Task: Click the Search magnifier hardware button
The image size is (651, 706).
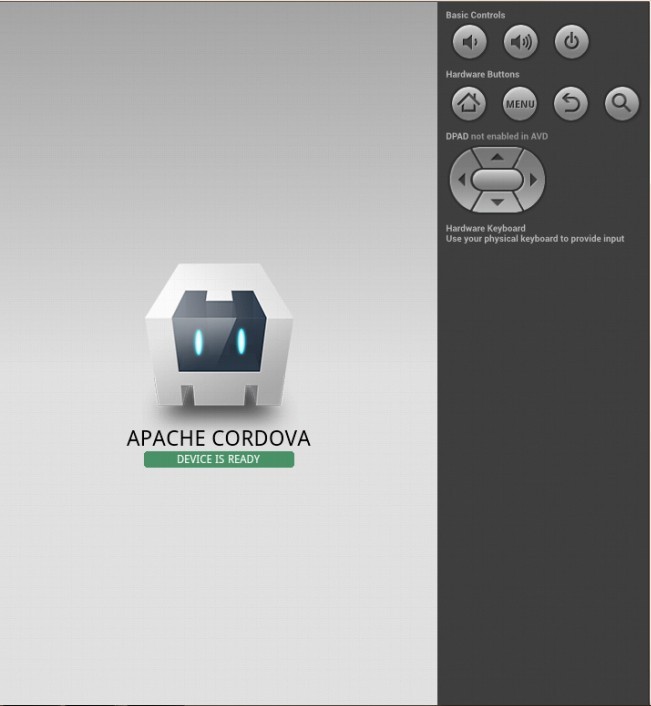Action: 621,104
